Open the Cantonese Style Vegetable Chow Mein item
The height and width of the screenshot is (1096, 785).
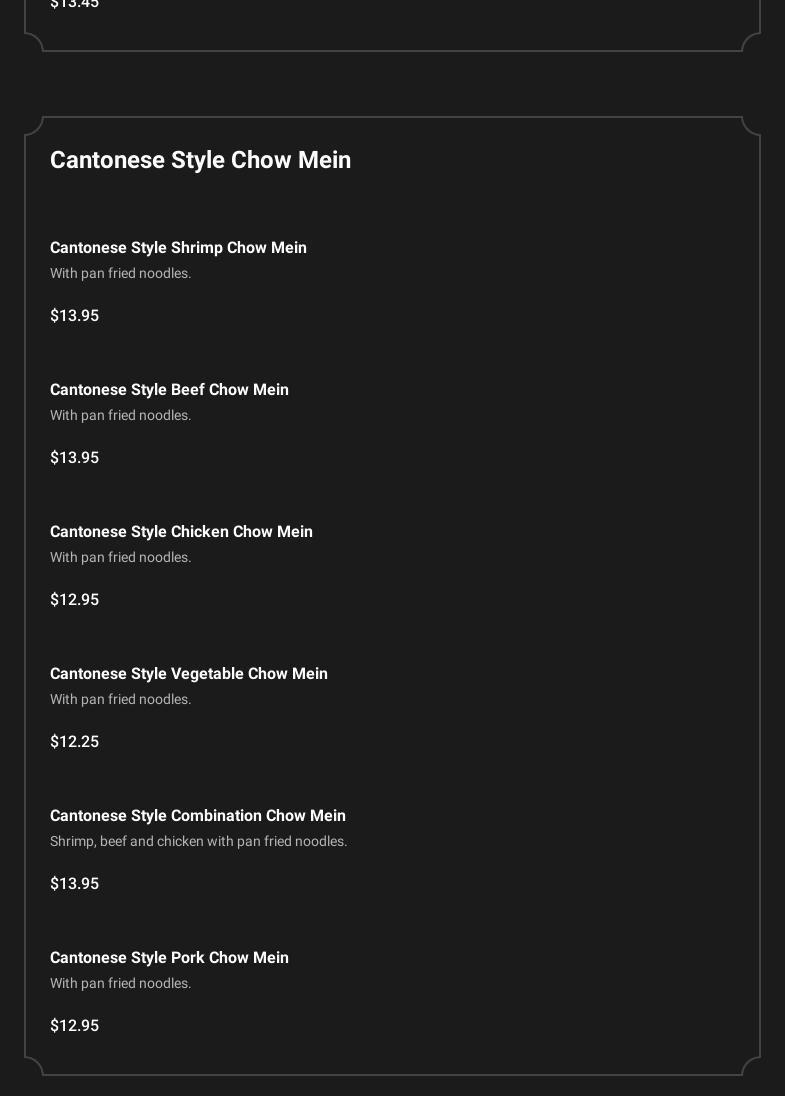[x=189, y=674]
